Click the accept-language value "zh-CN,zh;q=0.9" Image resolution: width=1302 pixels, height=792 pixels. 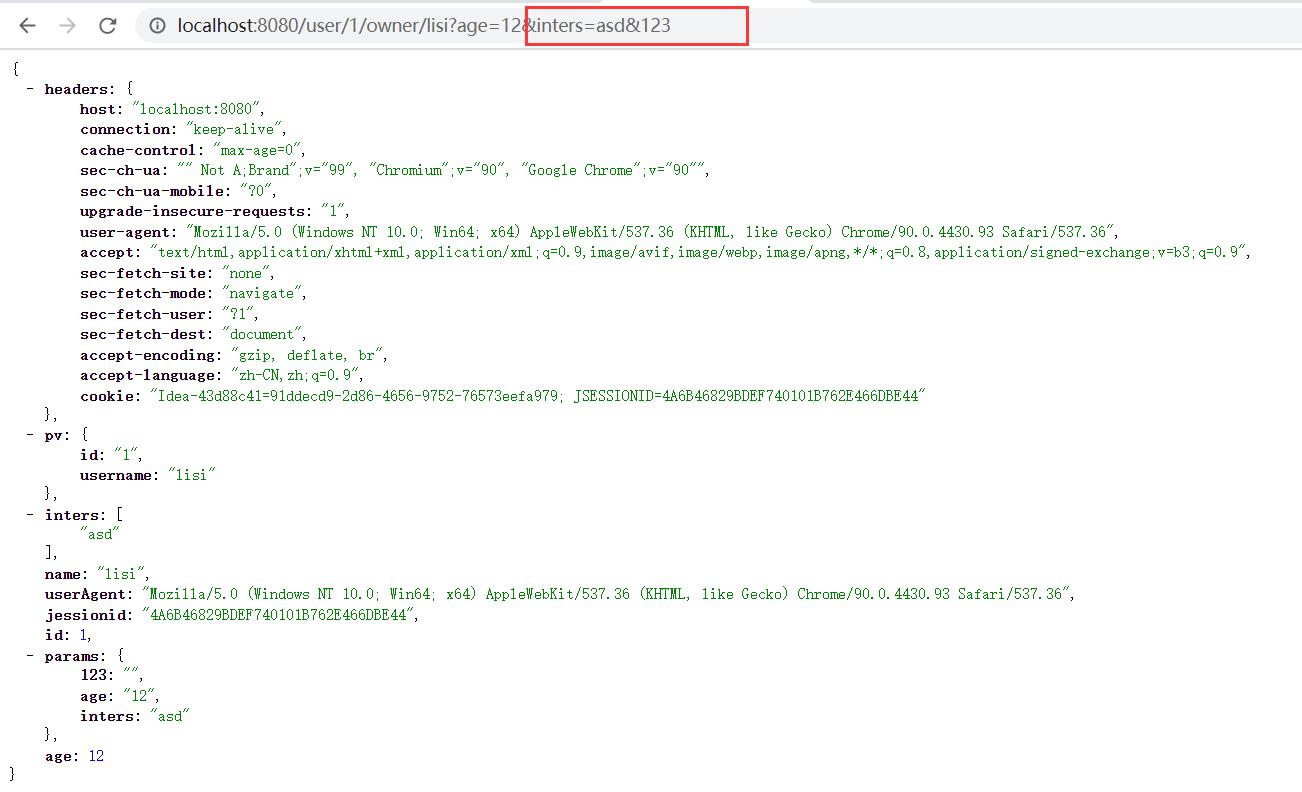coord(293,375)
